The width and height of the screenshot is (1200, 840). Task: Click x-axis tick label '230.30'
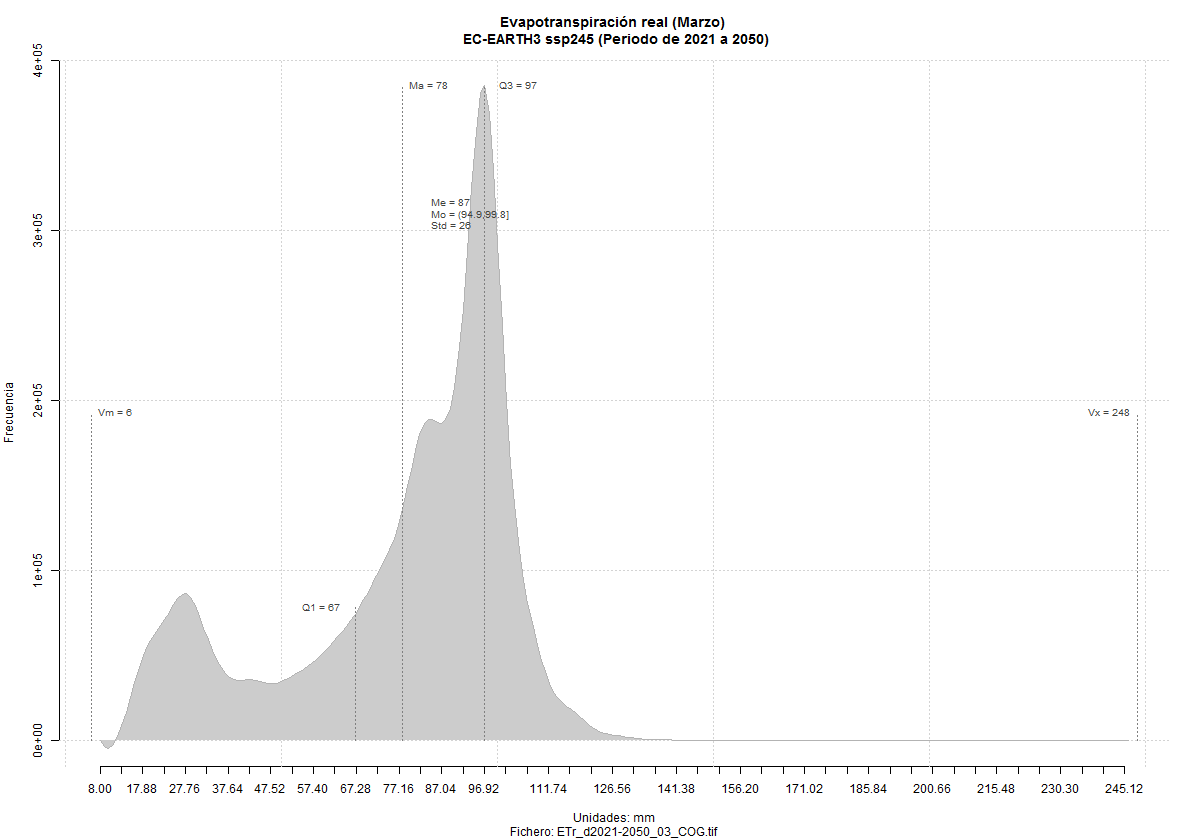[x=1060, y=789]
